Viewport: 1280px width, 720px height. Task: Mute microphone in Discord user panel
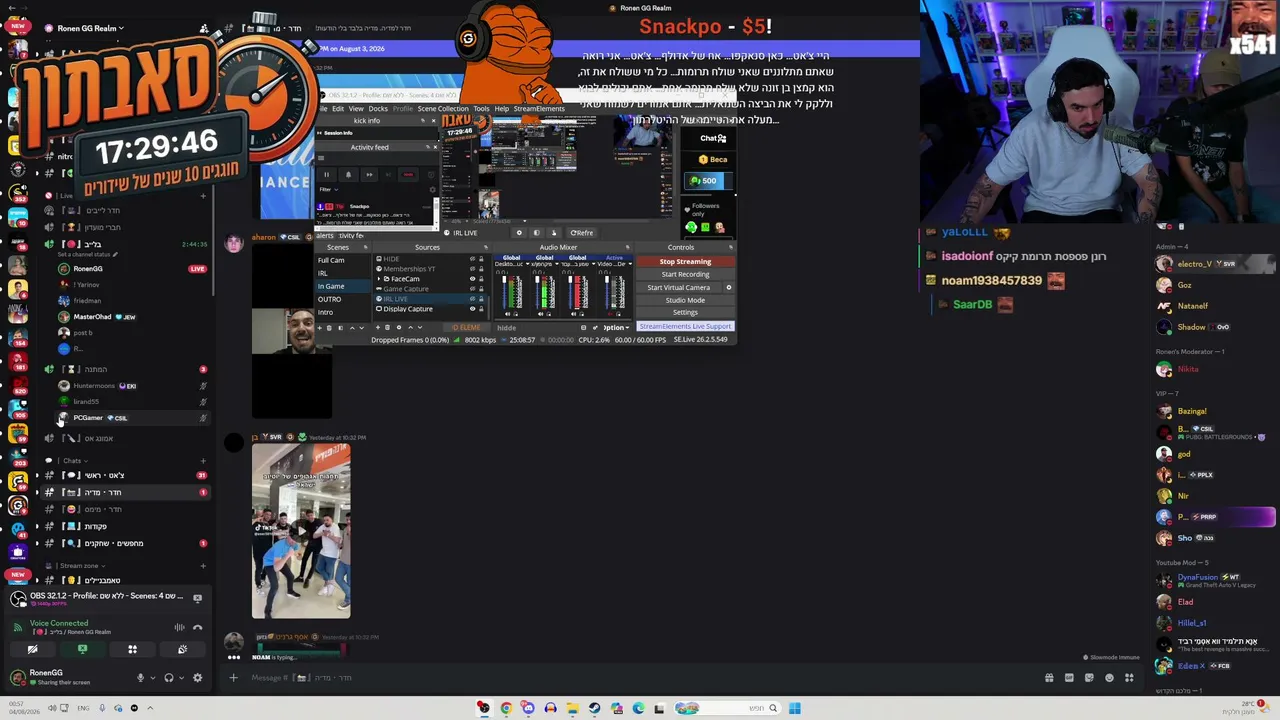click(140, 678)
